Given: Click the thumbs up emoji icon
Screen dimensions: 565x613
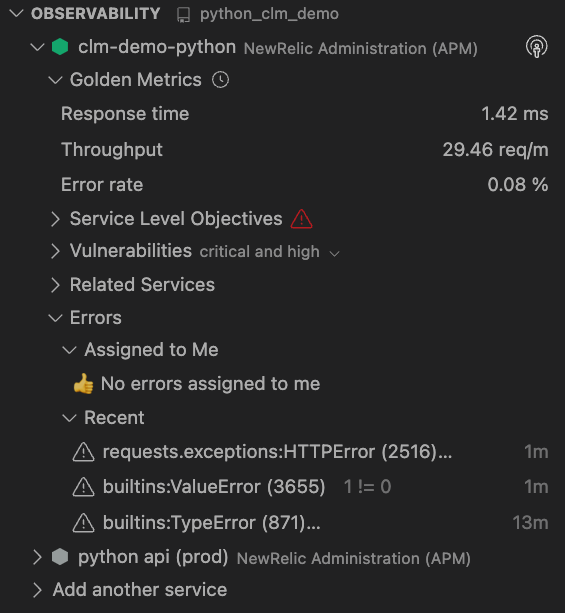Looking at the screenshot, I should click(83, 384).
